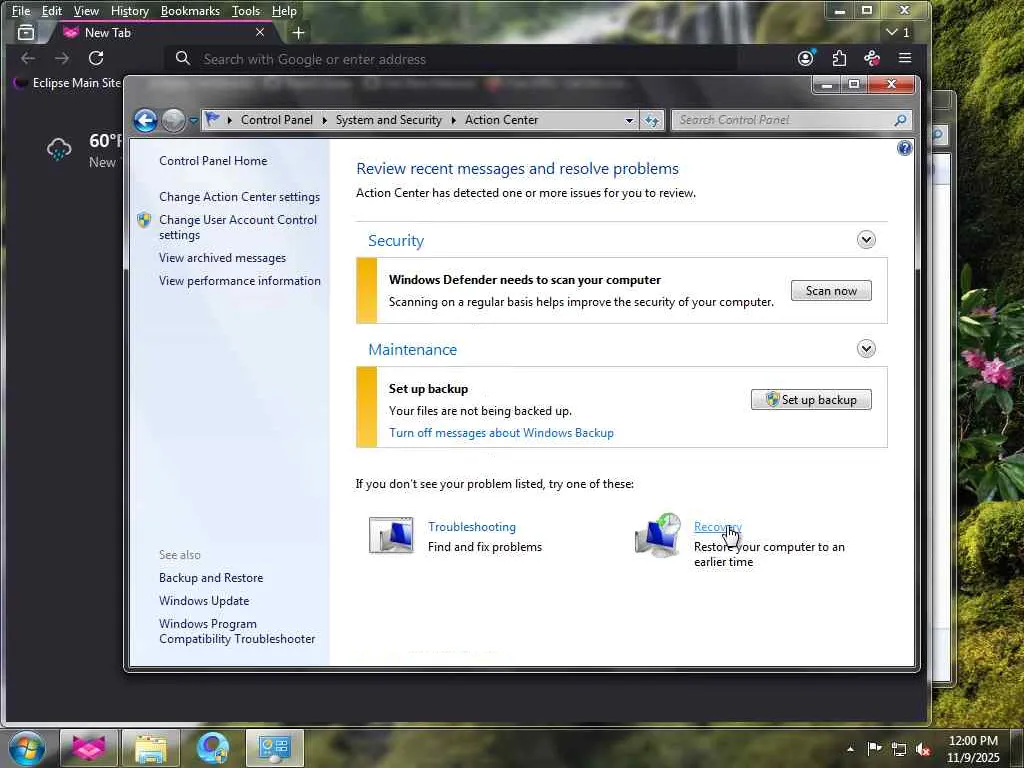Open View archived messages

(x=222, y=258)
